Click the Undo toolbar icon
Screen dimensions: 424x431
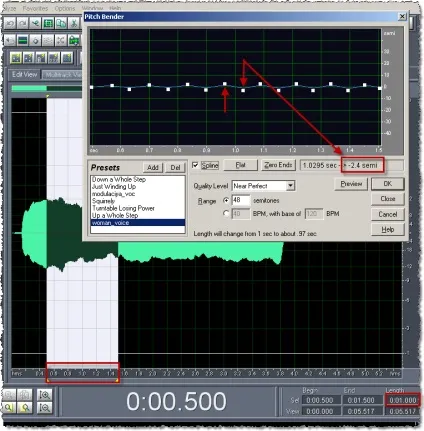pyautogui.click(x=10, y=23)
